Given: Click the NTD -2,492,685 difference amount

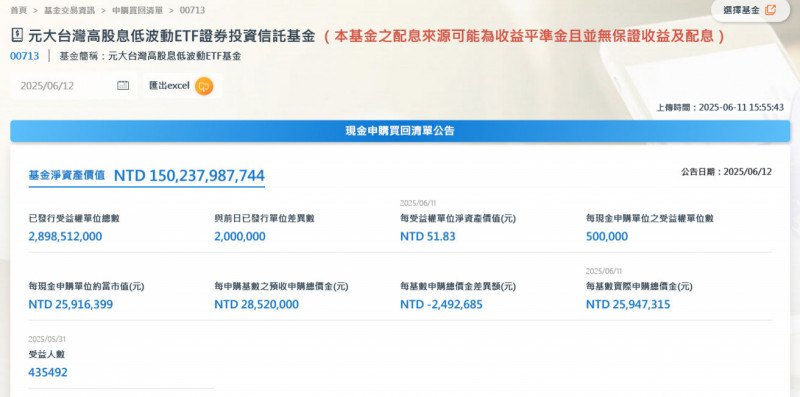Looking at the screenshot, I should (441, 305).
